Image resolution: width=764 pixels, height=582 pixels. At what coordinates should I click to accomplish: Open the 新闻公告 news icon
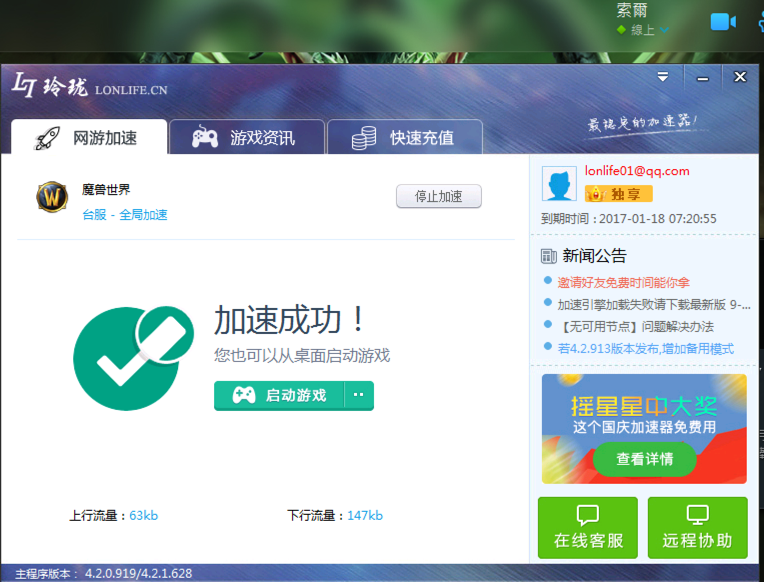click(x=549, y=256)
